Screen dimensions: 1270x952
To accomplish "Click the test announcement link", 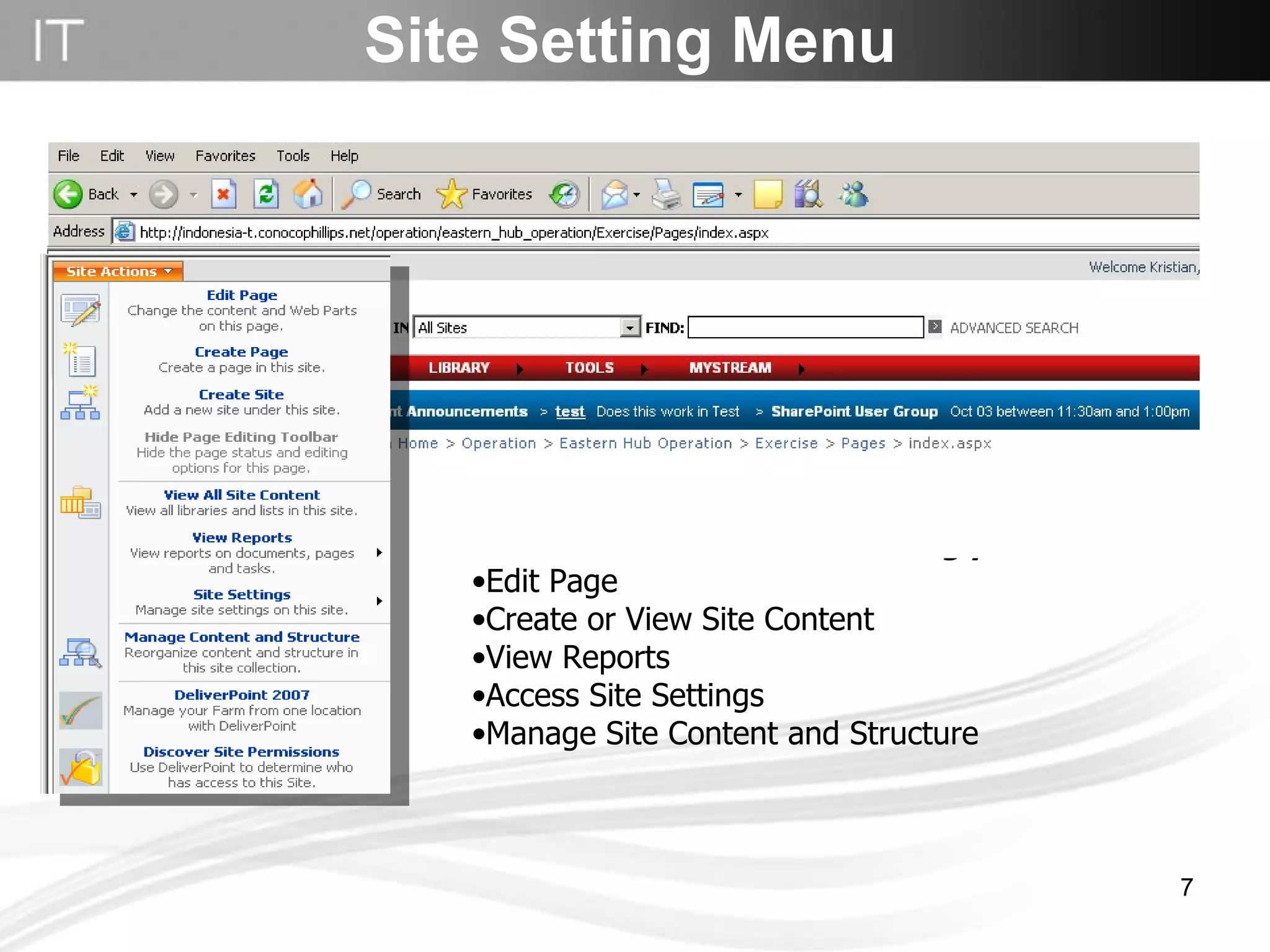I will click(570, 412).
